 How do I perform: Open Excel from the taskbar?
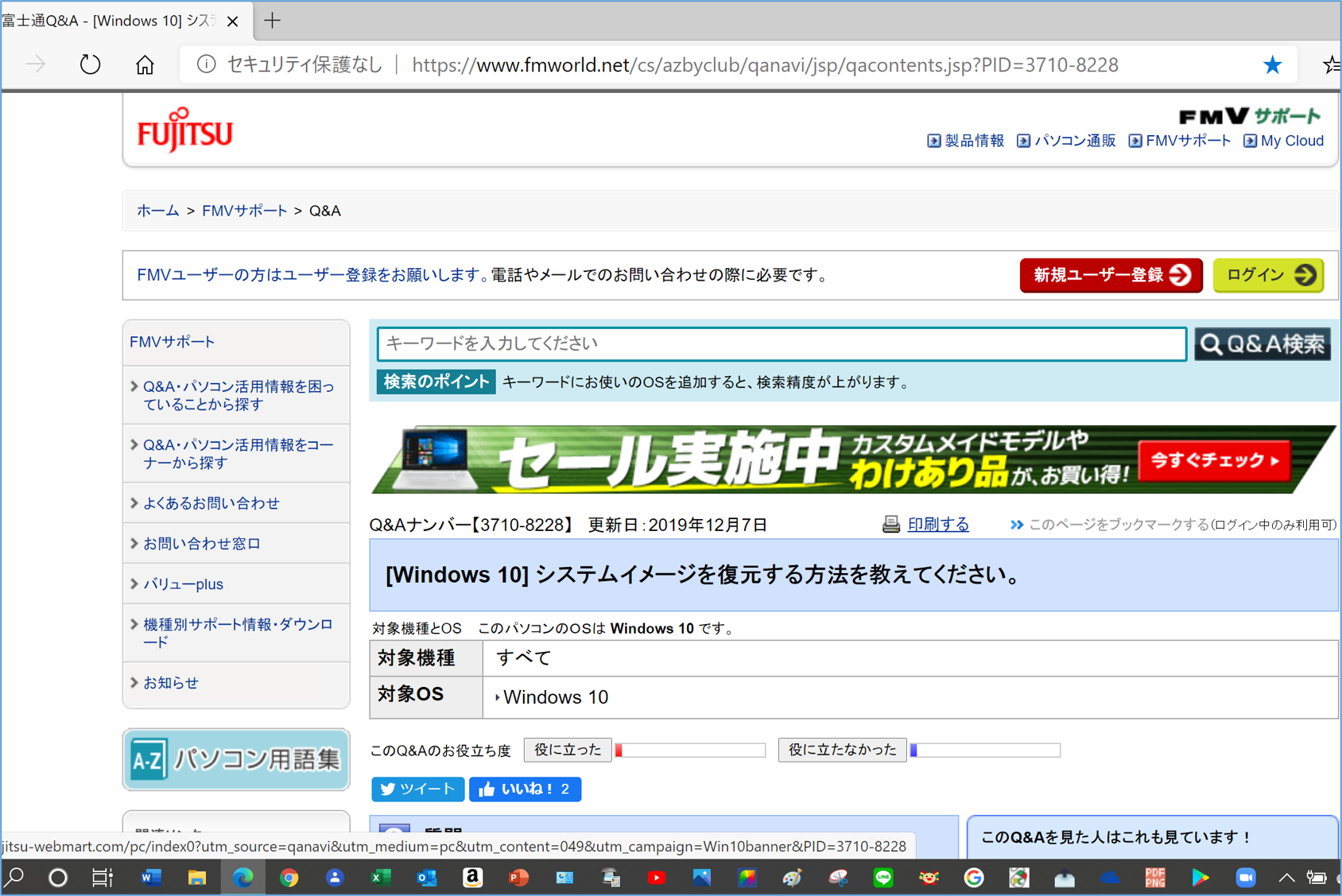(380, 878)
